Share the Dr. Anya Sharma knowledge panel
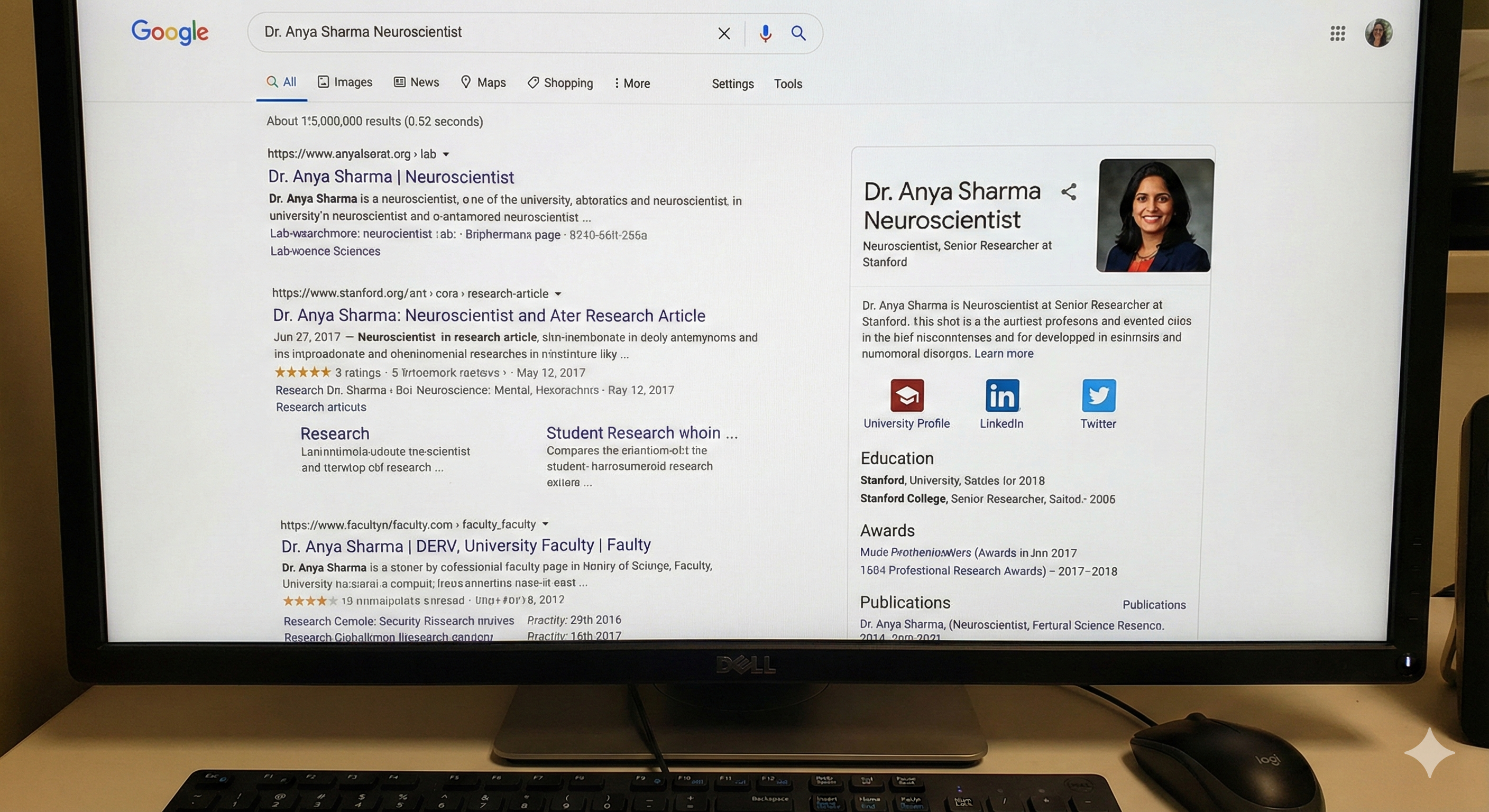This screenshot has width=1489, height=812. (x=1069, y=192)
